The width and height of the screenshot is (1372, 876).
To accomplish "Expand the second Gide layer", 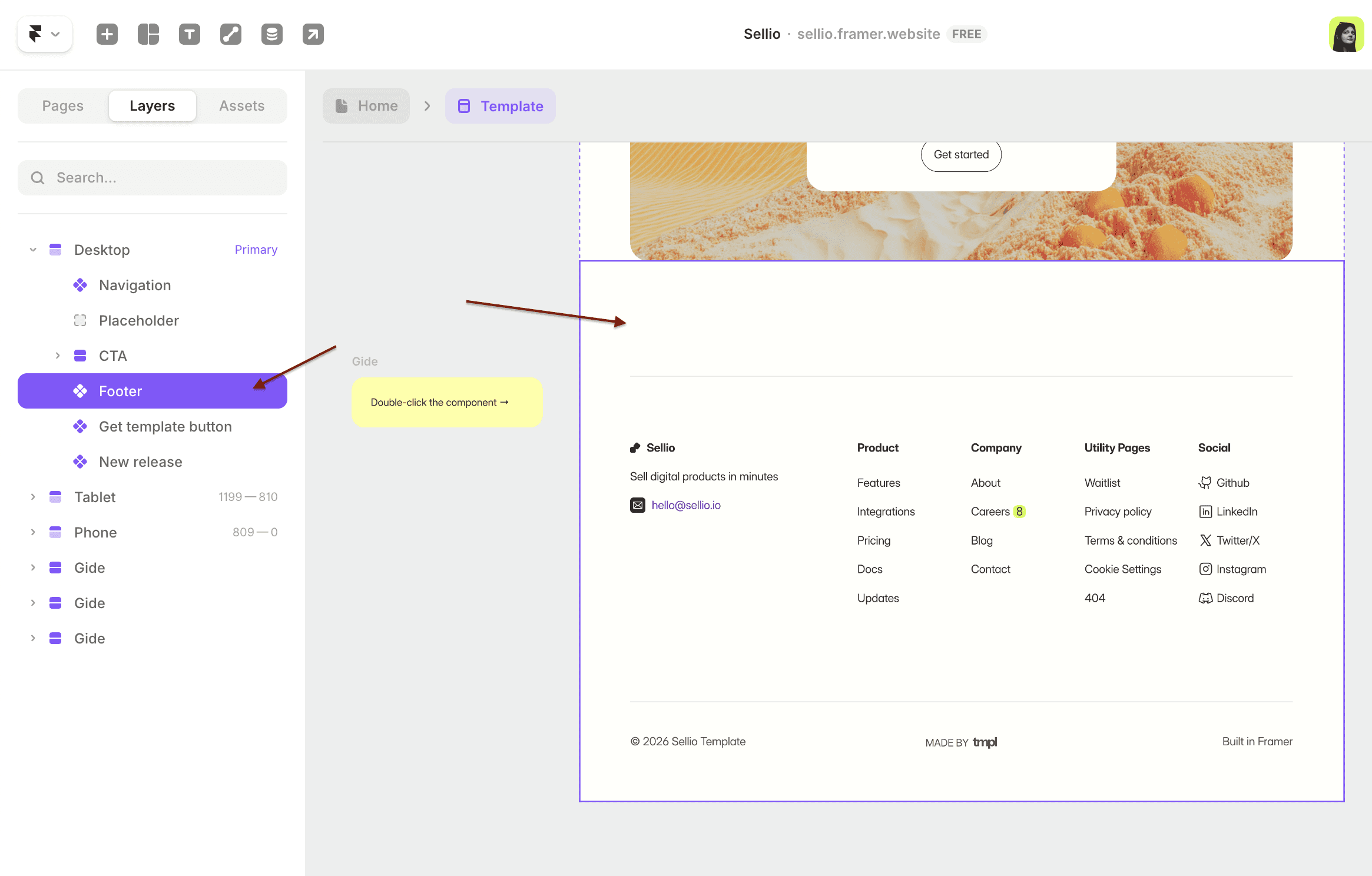I will tap(33, 603).
